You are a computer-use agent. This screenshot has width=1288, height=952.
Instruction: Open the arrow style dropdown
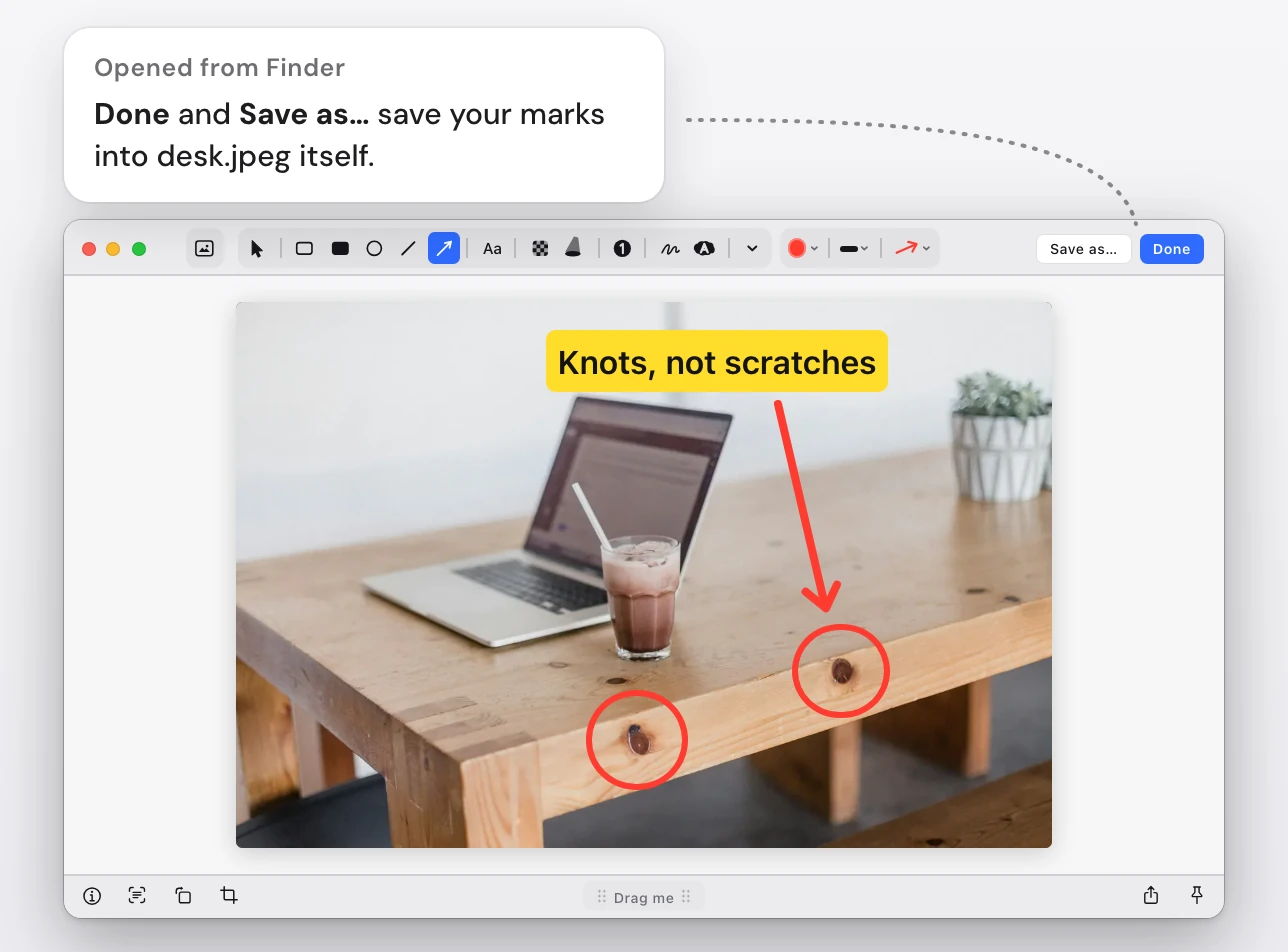pos(912,248)
